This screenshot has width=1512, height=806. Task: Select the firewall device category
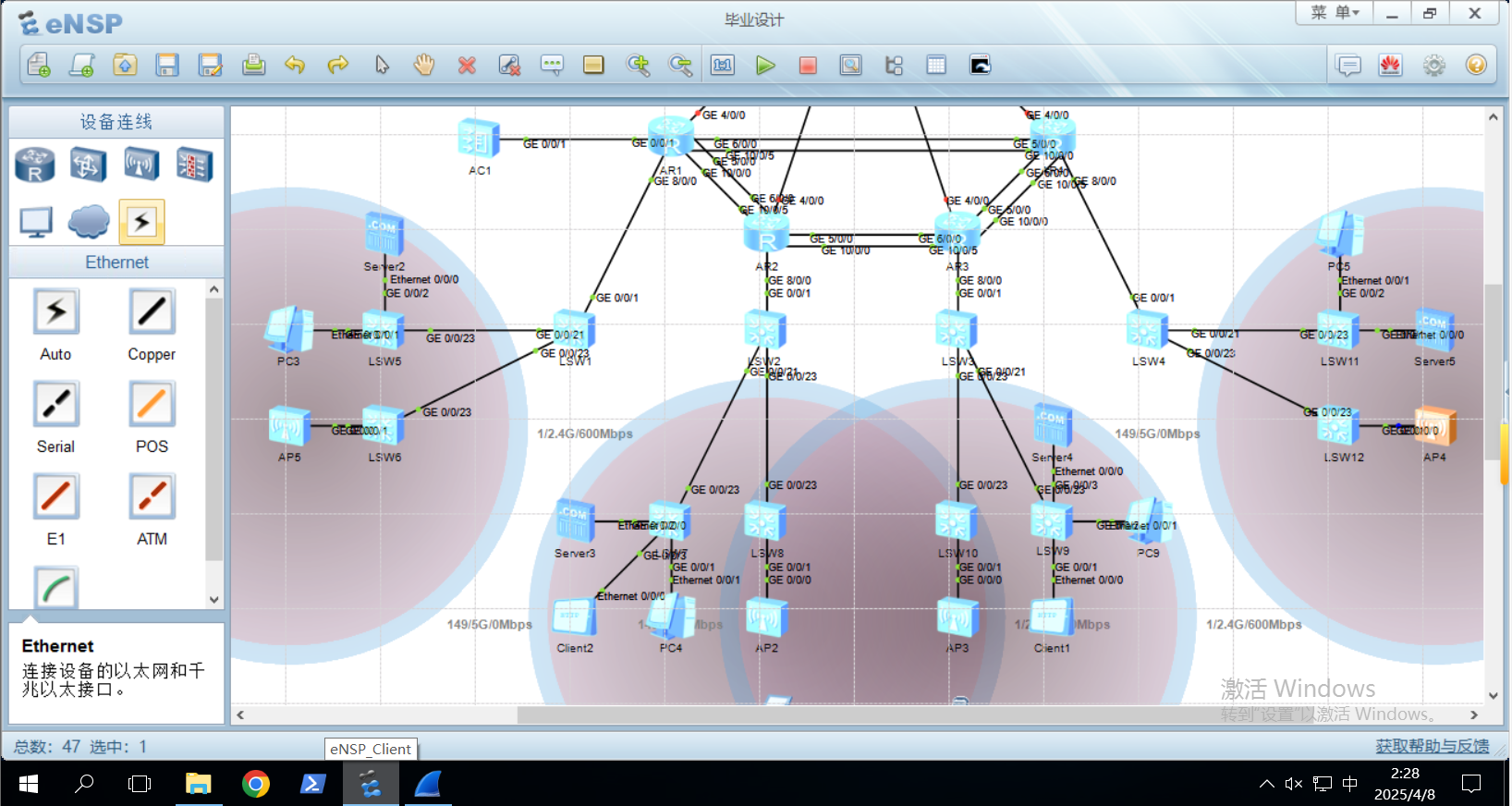[194, 165]
